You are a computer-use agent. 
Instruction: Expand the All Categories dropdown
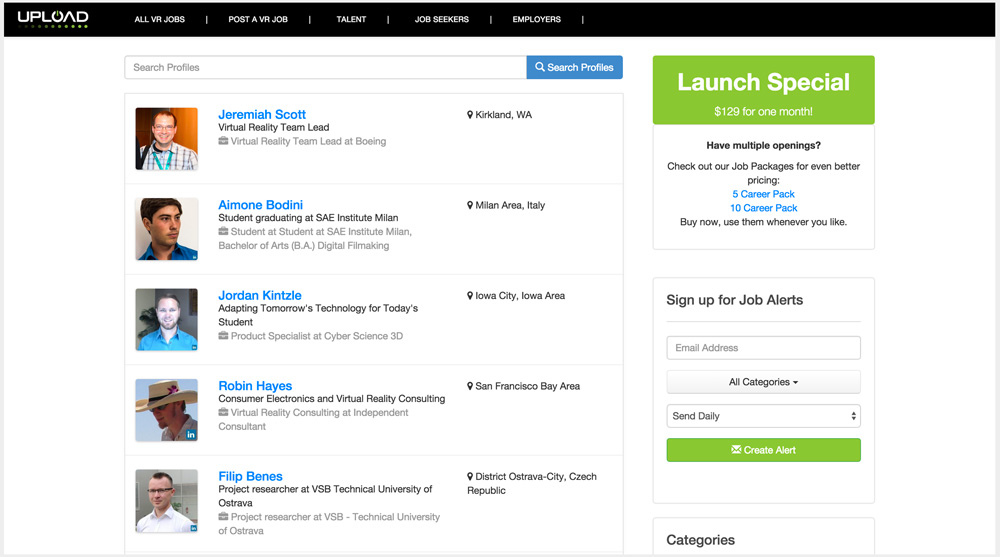[x=763, y=382]
